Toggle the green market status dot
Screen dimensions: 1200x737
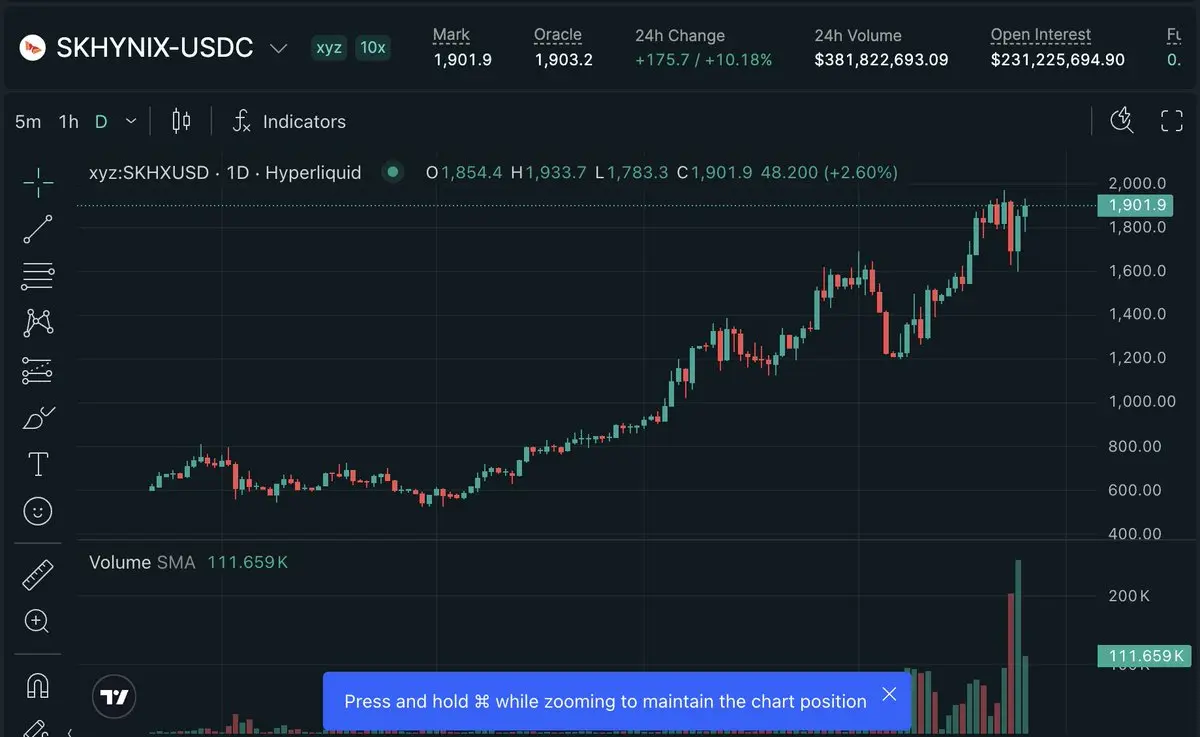pyautogui.click(x=393, y=172)
